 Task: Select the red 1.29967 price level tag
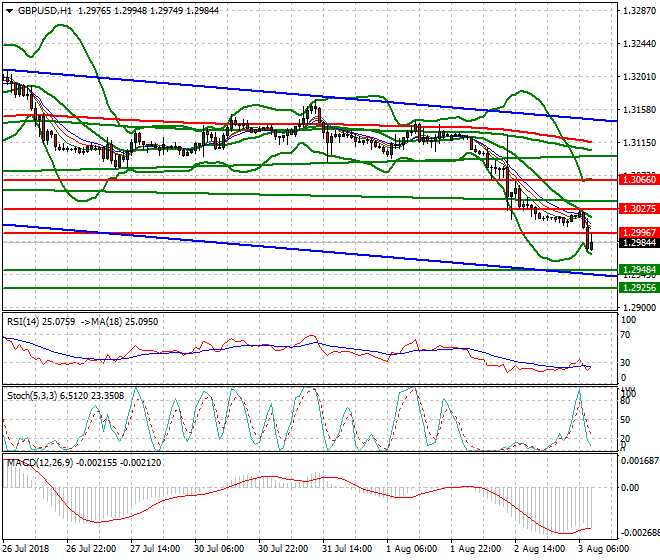tap(638, 232)
